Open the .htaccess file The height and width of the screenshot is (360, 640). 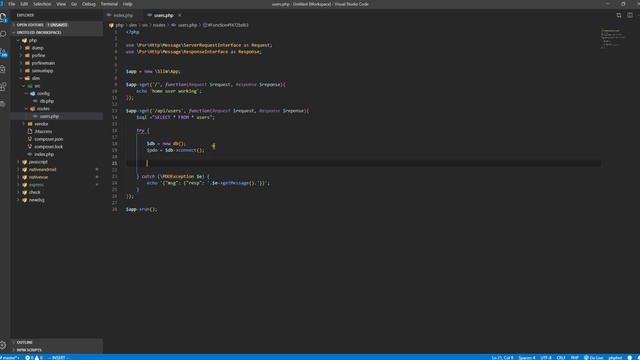pyautogui.click(x=57, y=131)
